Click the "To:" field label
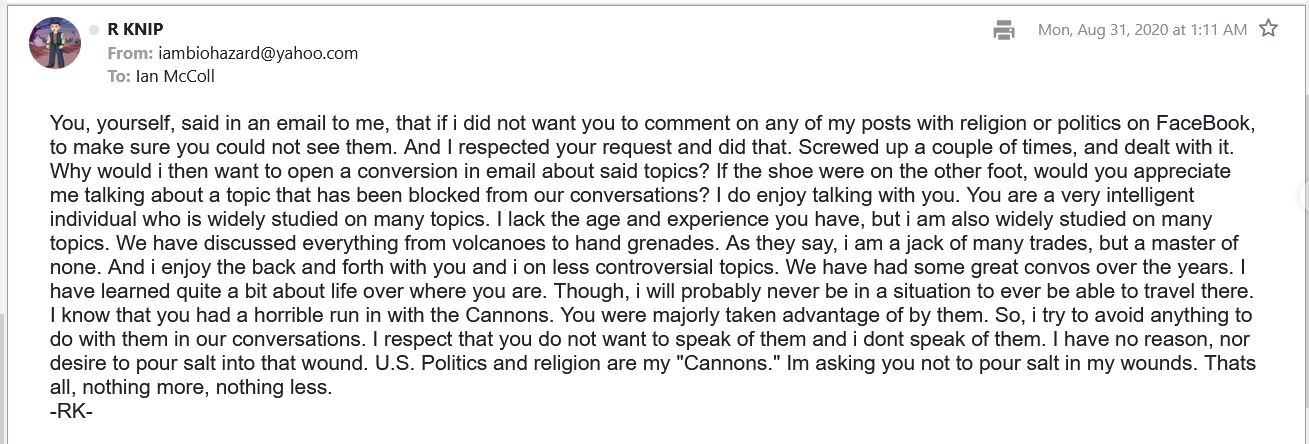The width and height of the screenshot is (1309, 444). point(119,76)
